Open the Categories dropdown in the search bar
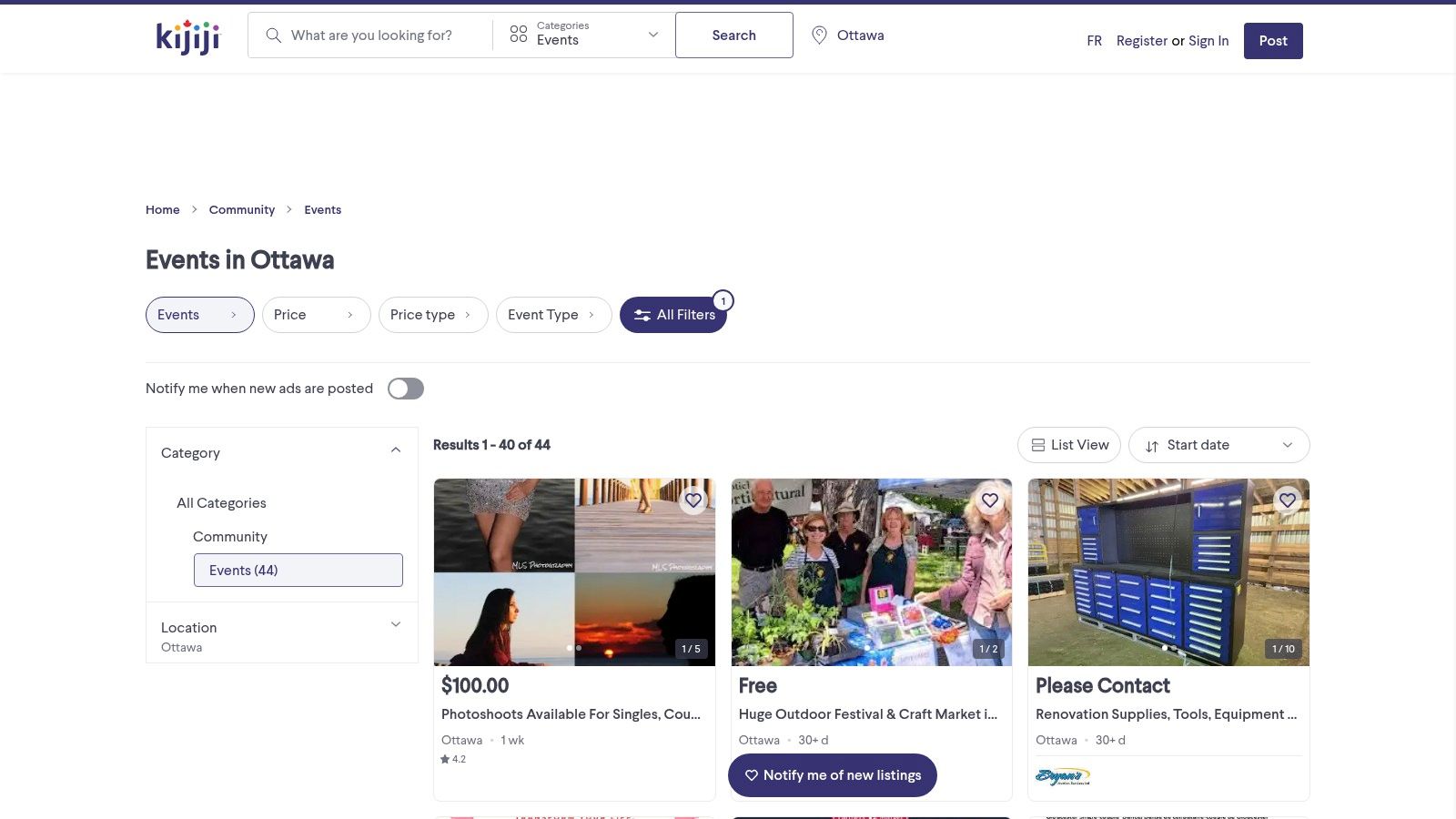Viewport: 1456px width, 819px height. (583, 35)
